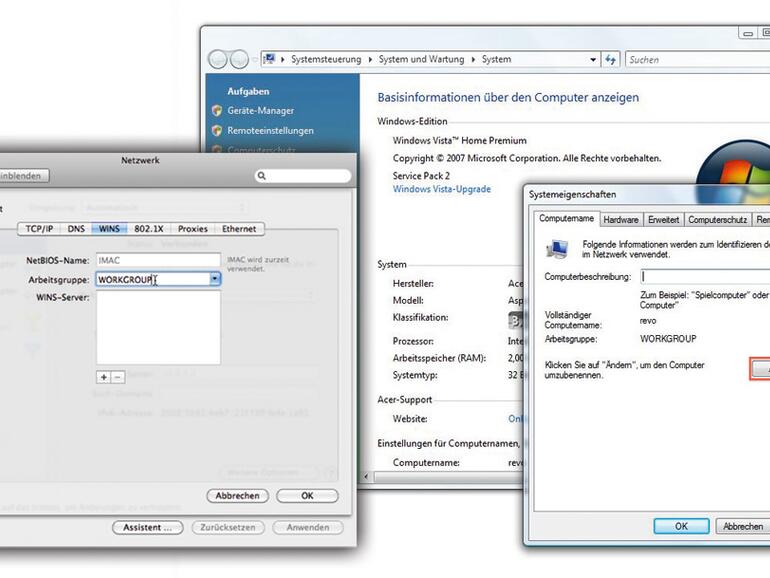
Task: Click the Windows Vista Home Premium text
Action: point(460,140)
